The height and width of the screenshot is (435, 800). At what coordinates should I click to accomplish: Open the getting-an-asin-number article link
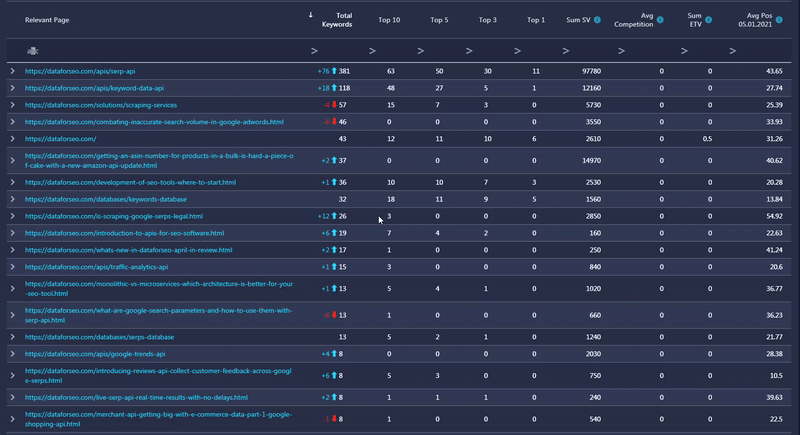[x=159, y=160]
